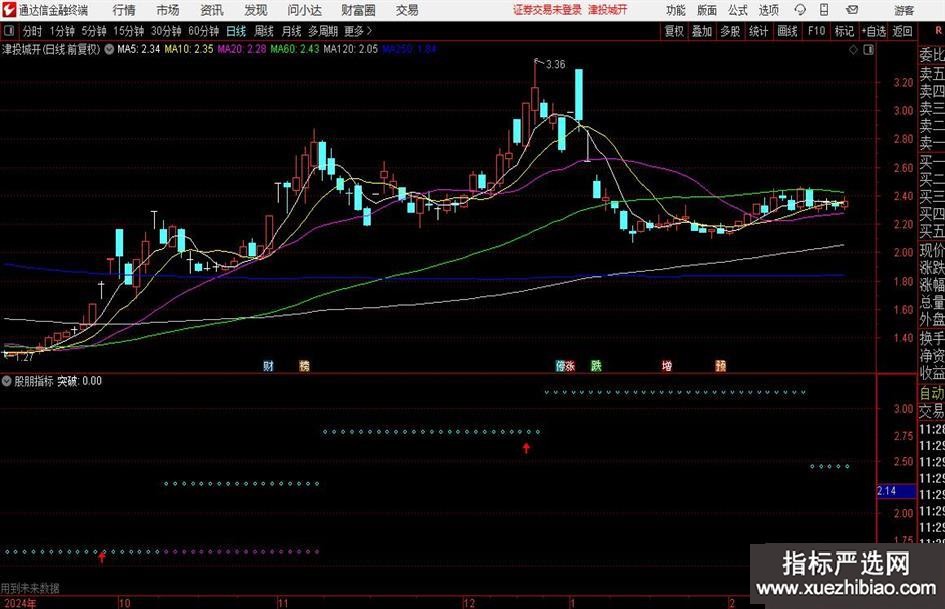Screen dimensions: 945x609
Task: Open the mail message icon
Action: [x=852, y=10]
